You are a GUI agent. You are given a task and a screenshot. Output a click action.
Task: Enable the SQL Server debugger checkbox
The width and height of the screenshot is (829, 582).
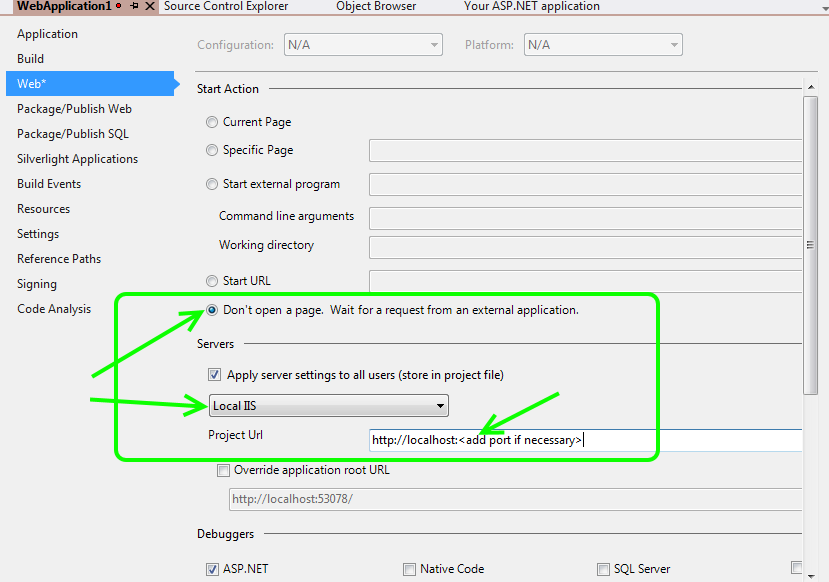coord(603,569)
